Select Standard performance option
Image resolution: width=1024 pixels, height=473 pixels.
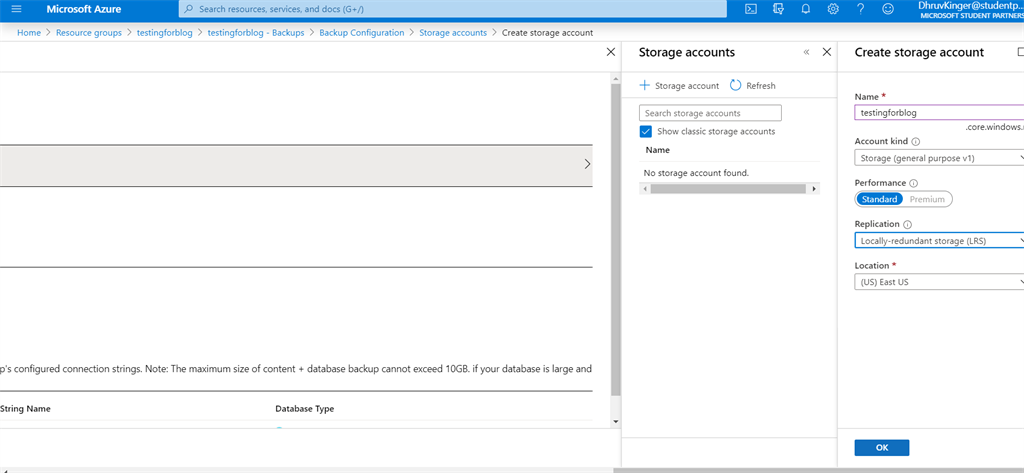(x=878, y=199)
